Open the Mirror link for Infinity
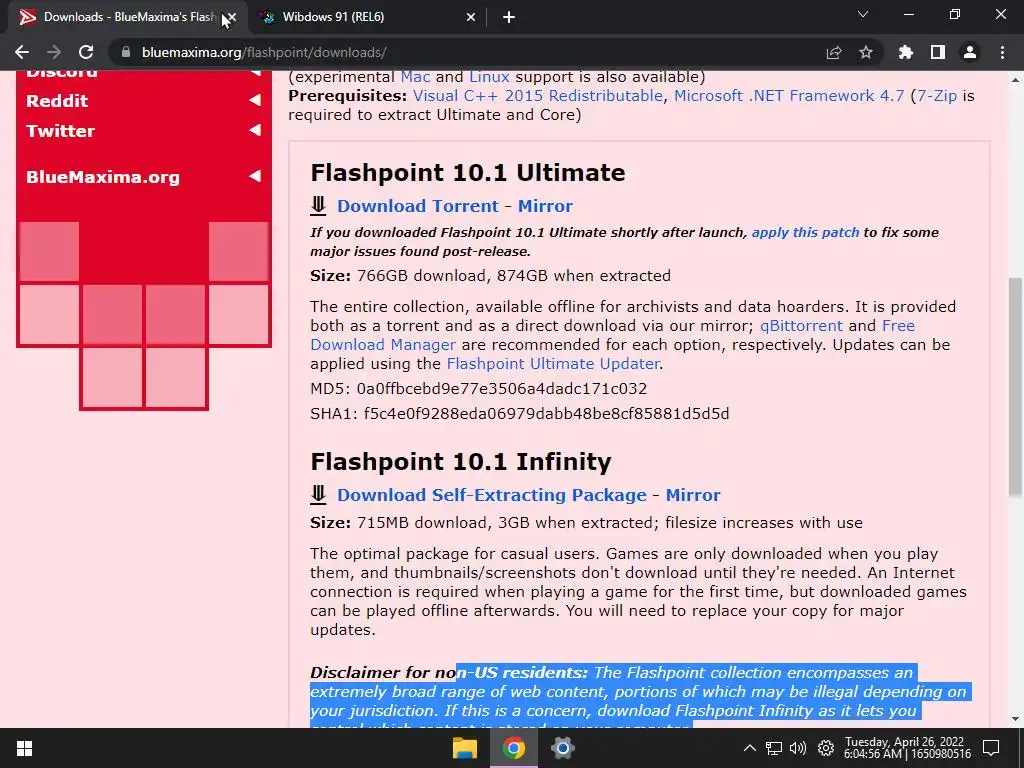This screenshot has height=768, width=1024. pos(693,495)
